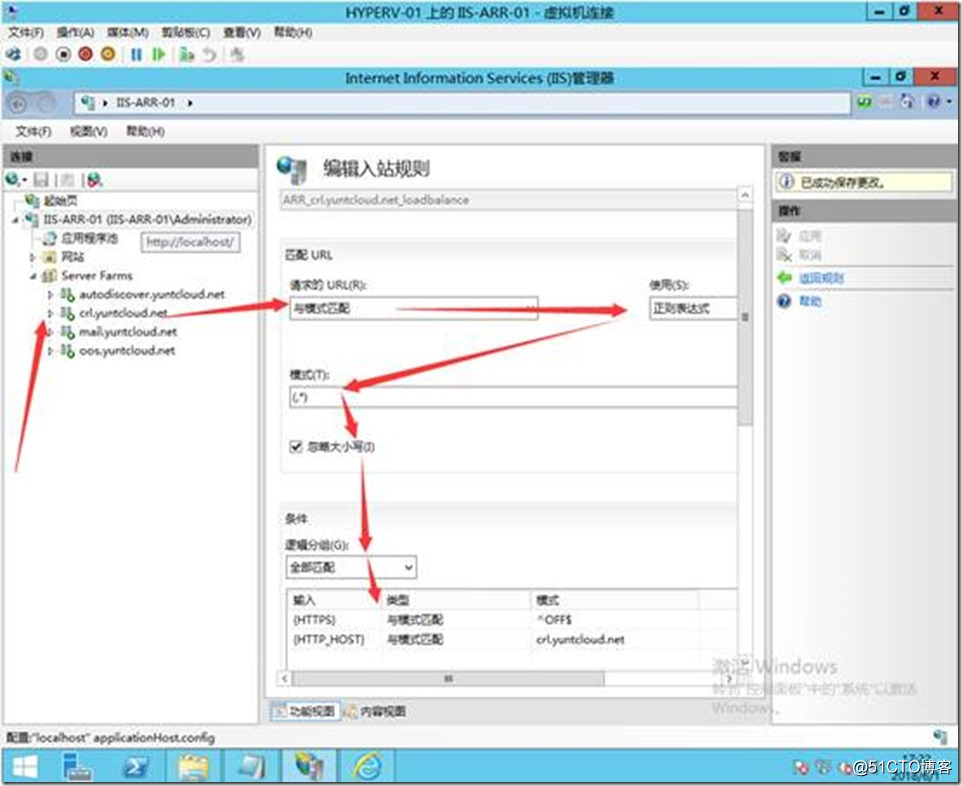
Task: Select crl.yuntcloud.net server farm
Action: 123,313
